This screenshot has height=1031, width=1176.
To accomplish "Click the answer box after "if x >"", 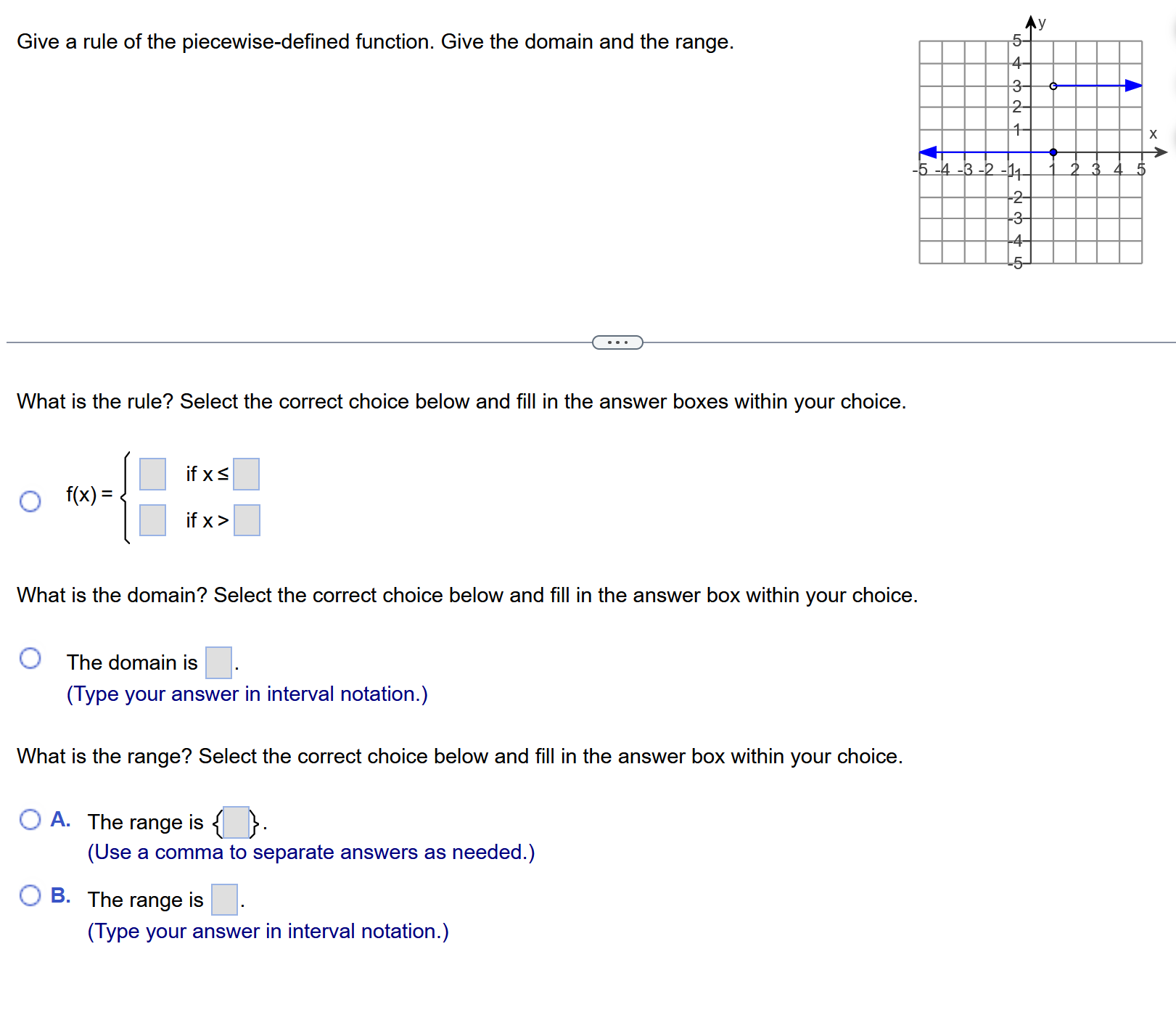I will [x=247, y=519].
